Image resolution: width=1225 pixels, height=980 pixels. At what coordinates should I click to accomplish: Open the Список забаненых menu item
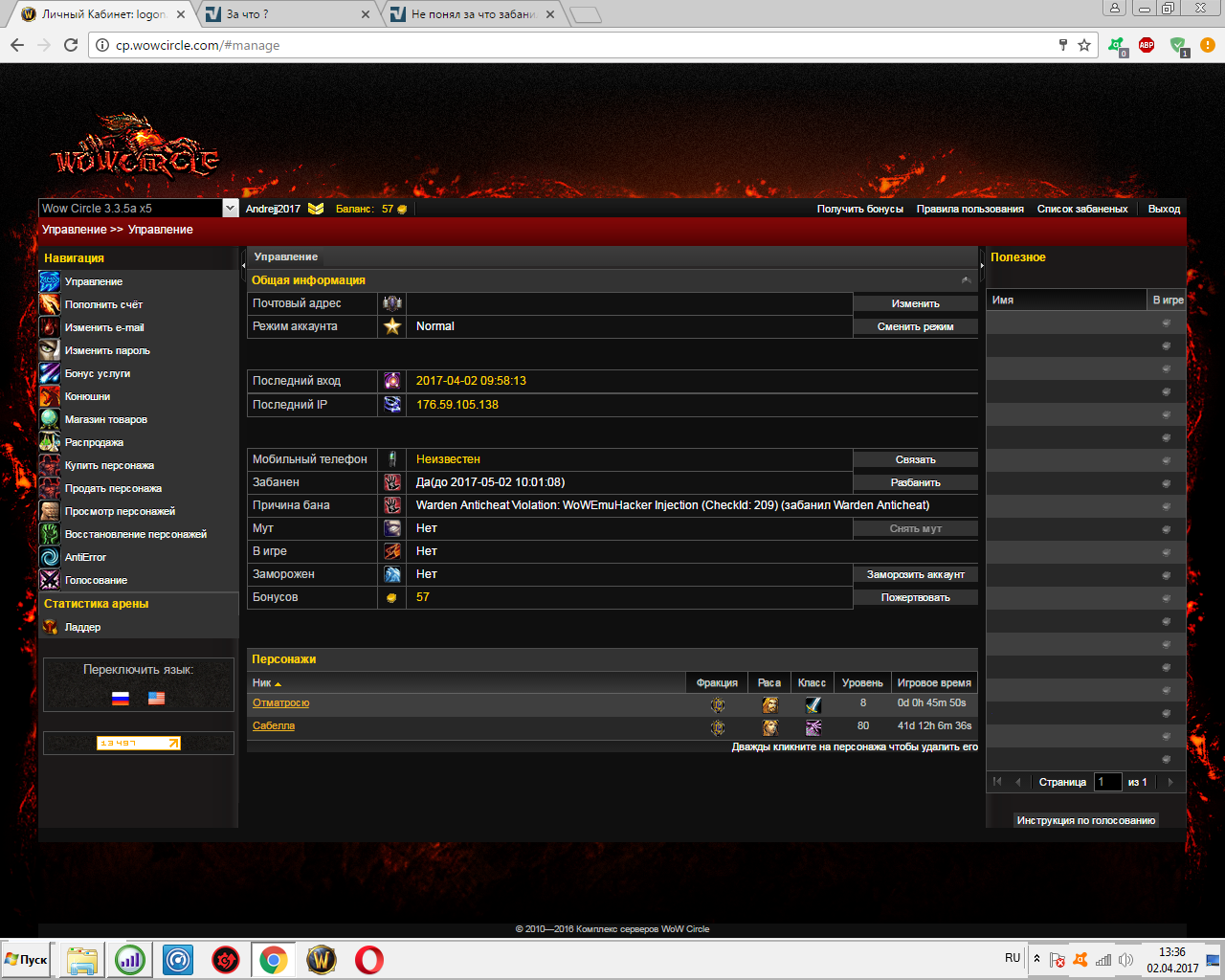(x=1082, y=209)
